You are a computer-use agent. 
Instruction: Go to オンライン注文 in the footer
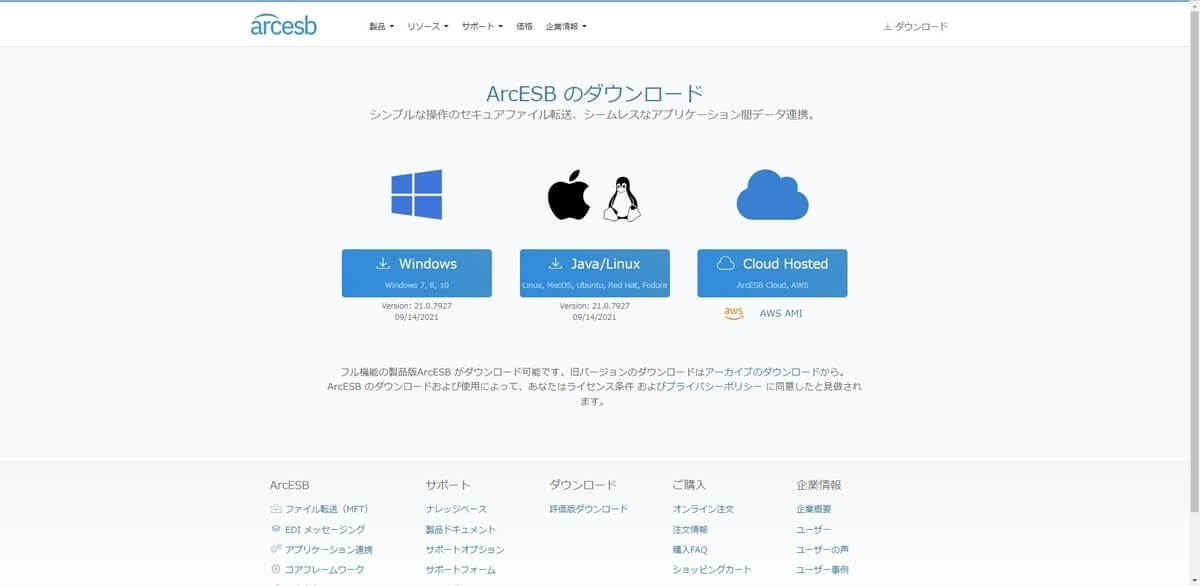[x=703, y=509]
